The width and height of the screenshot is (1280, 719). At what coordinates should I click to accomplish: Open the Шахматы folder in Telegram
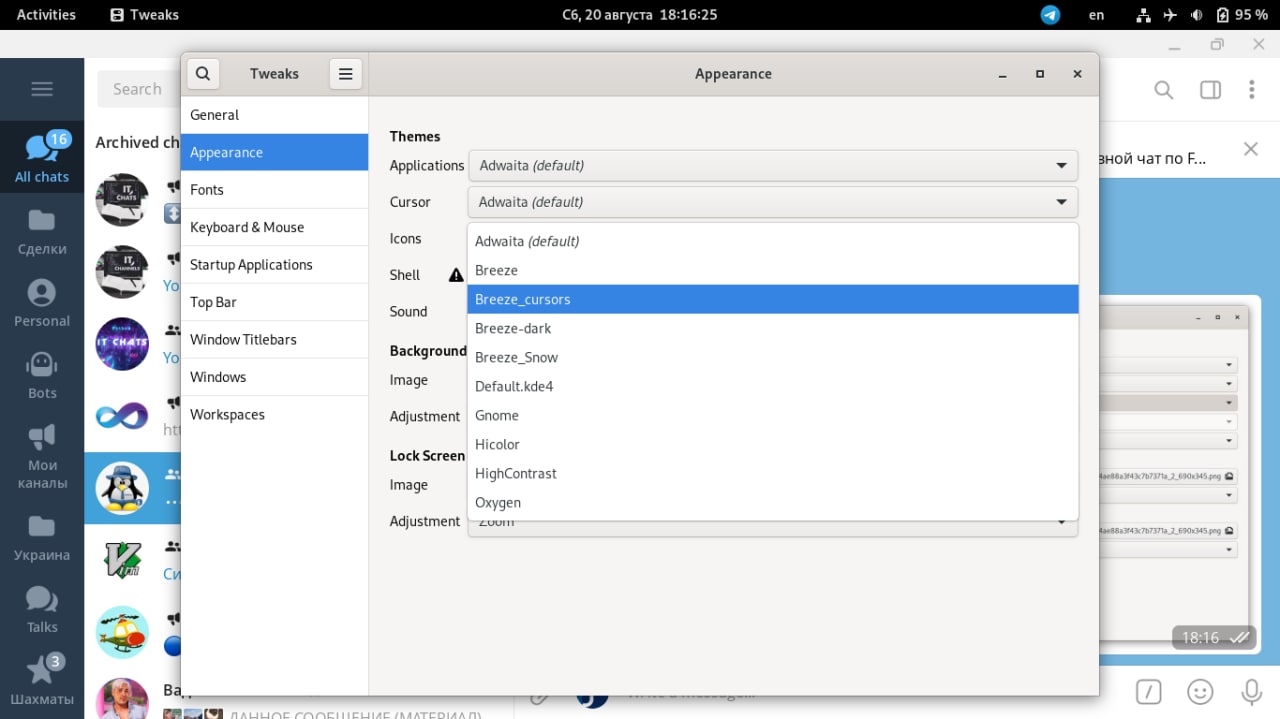tap(42, 680)
